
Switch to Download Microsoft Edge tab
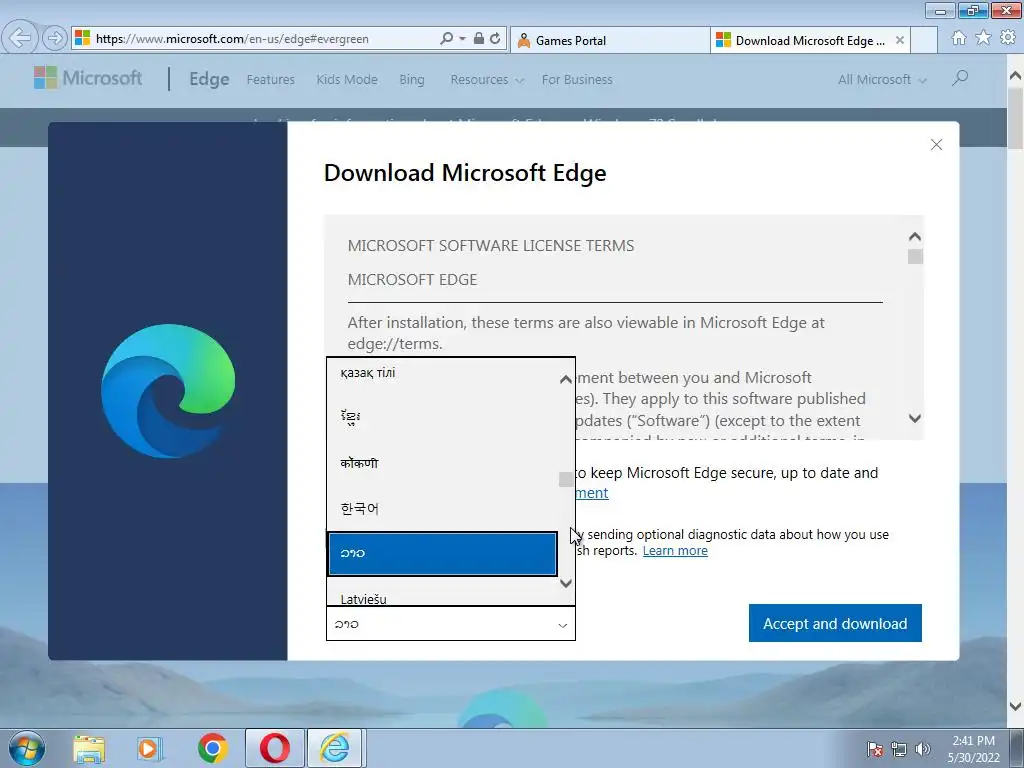pyautogui.click(x=810, y=40)
